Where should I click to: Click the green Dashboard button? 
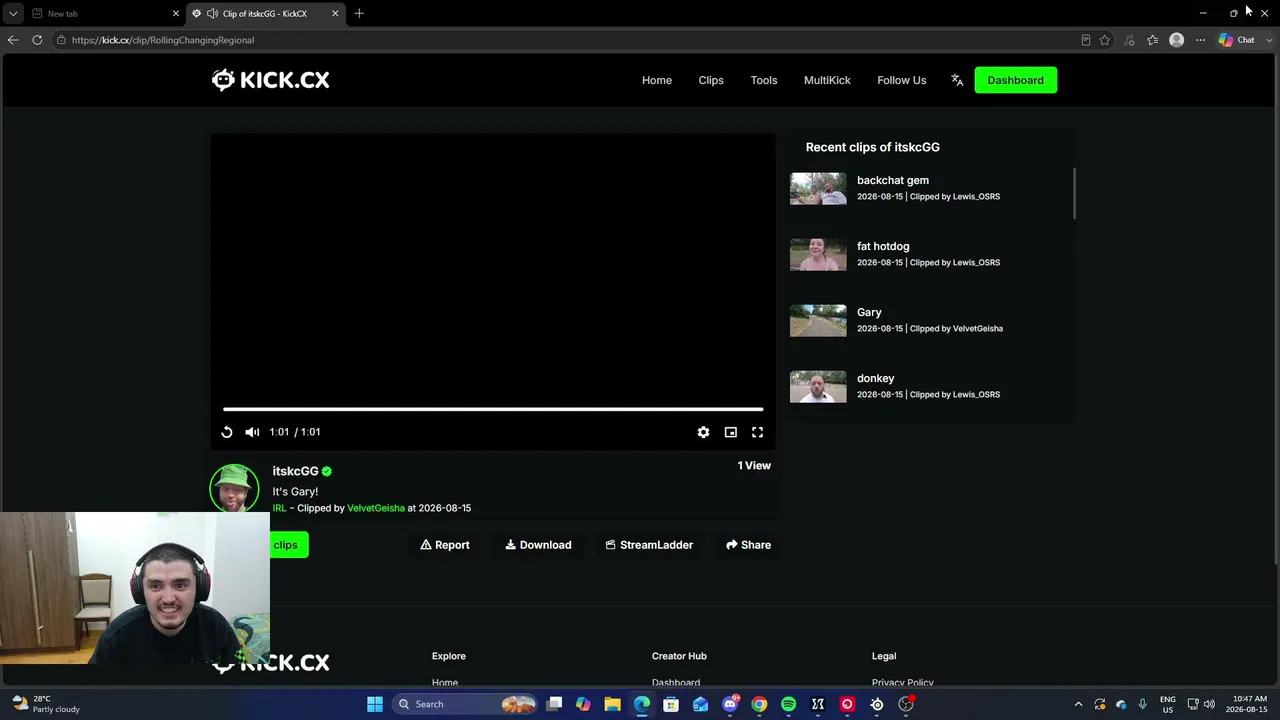[x=1015, y=80]
